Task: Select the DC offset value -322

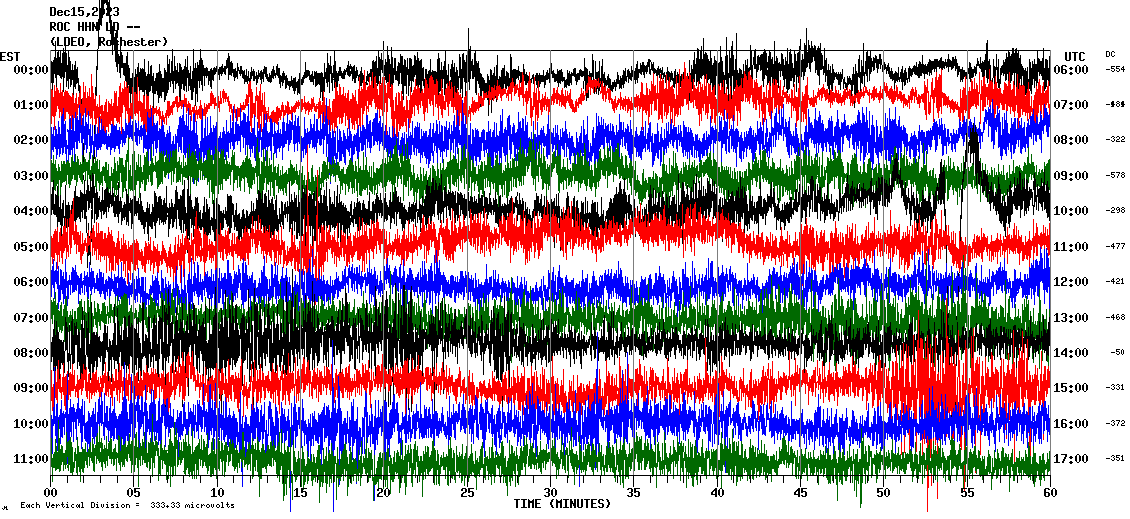Action: click(1116, 140)
